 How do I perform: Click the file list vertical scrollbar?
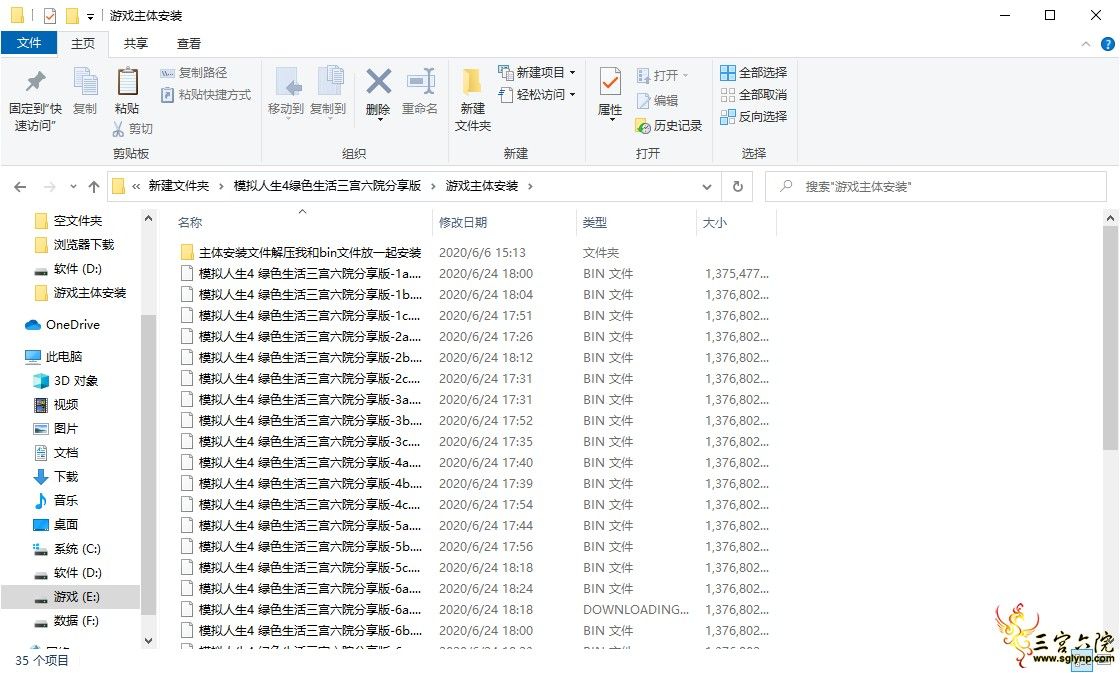coord(1109,339)
